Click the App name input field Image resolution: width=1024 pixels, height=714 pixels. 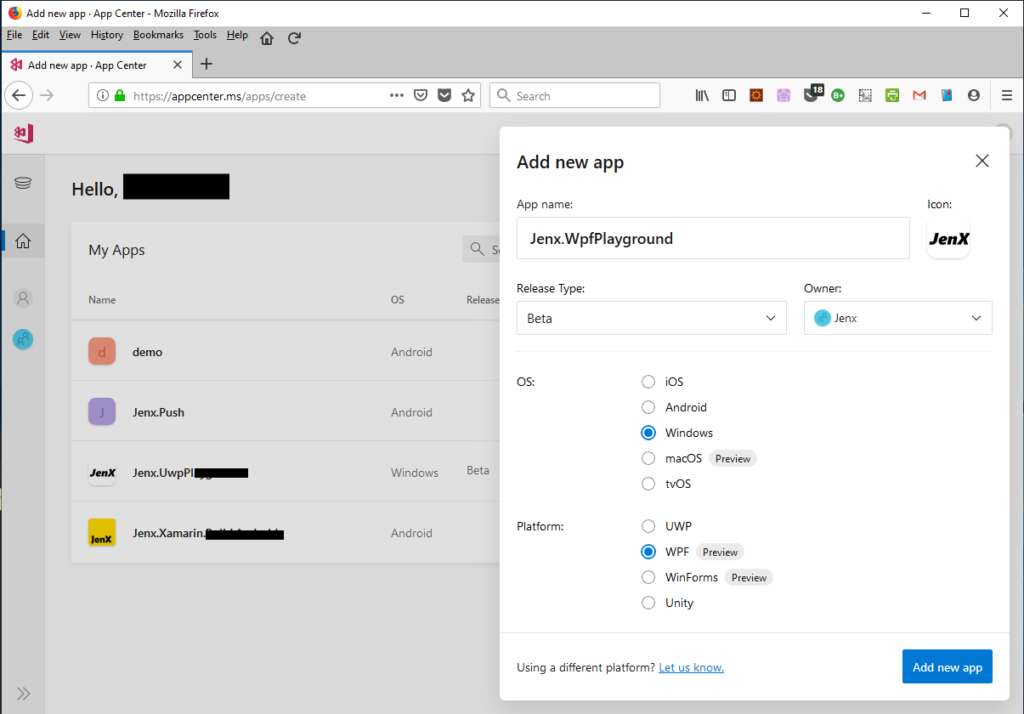click(713, 238)
